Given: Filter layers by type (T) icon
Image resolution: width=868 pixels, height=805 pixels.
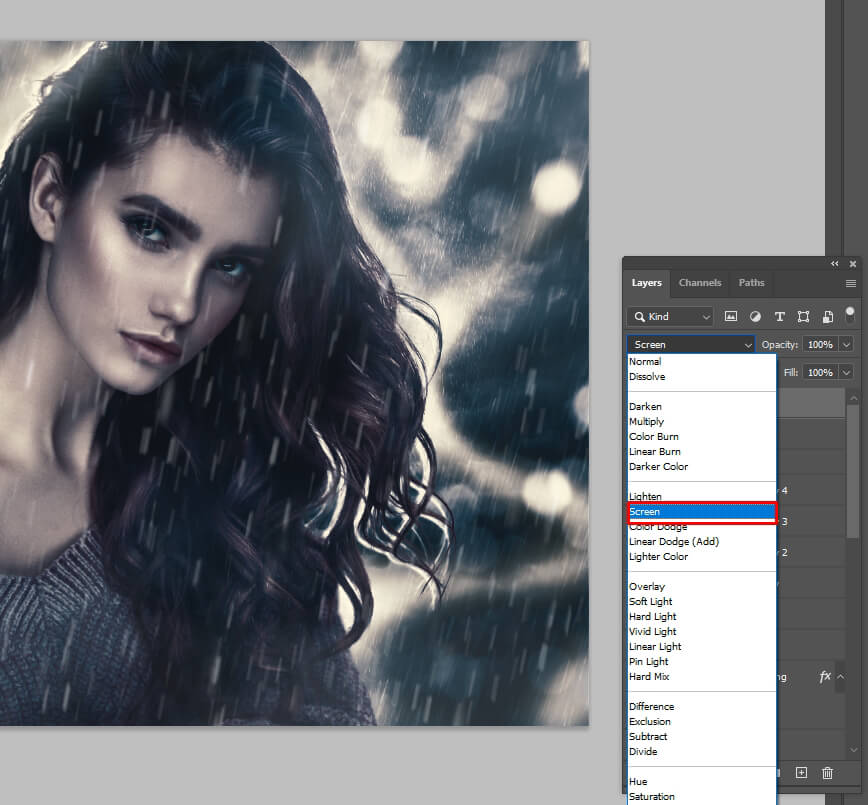Looking at the screenshot, I should pos(779,317).
